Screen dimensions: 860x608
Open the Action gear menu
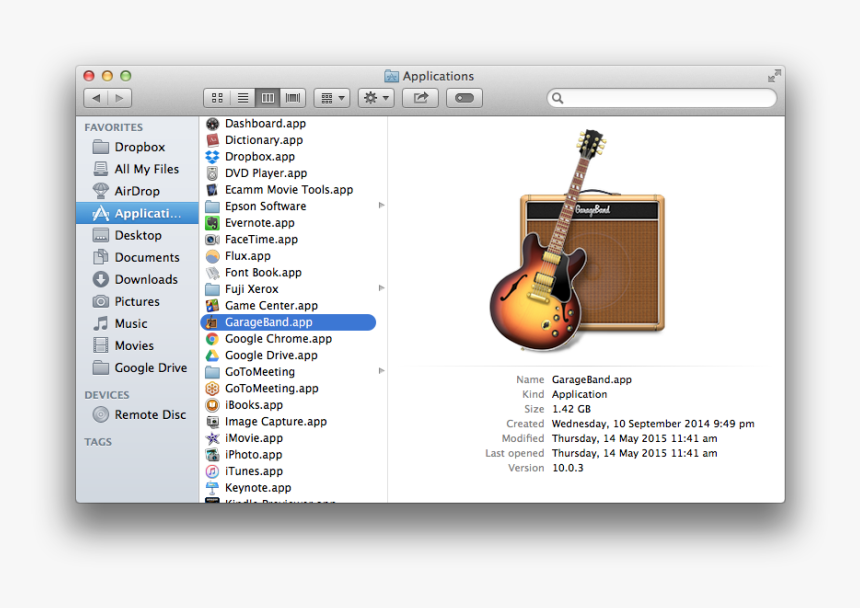[x=376, y=98]
